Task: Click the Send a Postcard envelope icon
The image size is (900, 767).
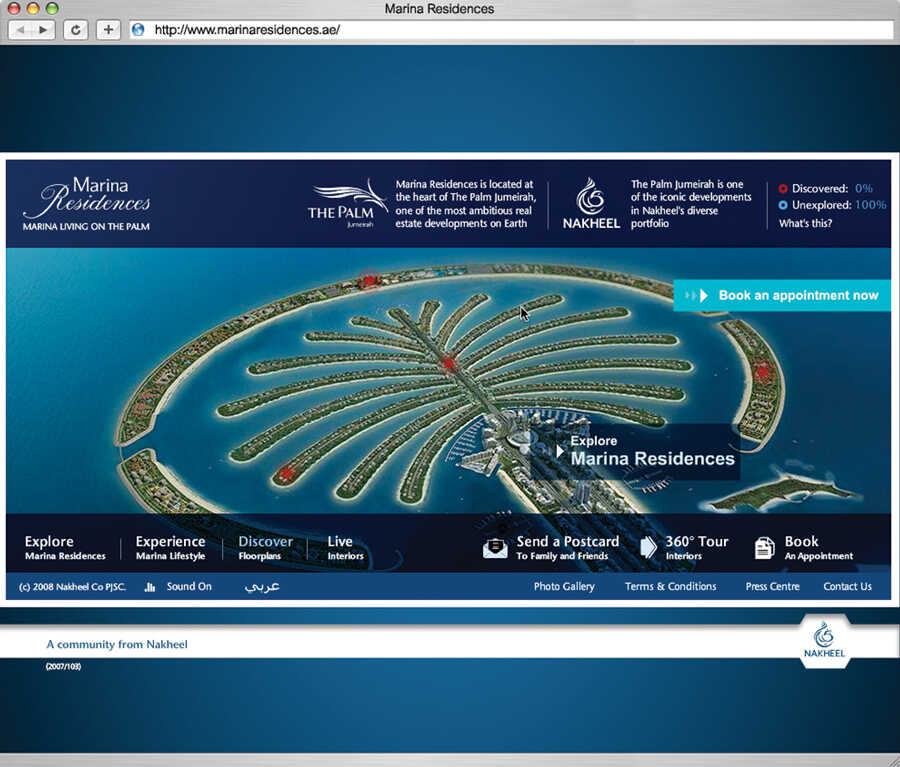Action: [495, 548]
